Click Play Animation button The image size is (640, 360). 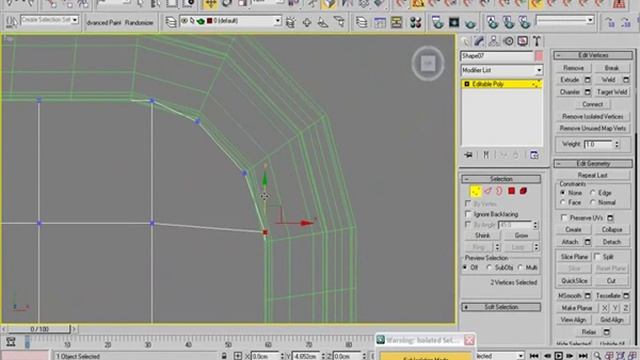coord(559,356)
